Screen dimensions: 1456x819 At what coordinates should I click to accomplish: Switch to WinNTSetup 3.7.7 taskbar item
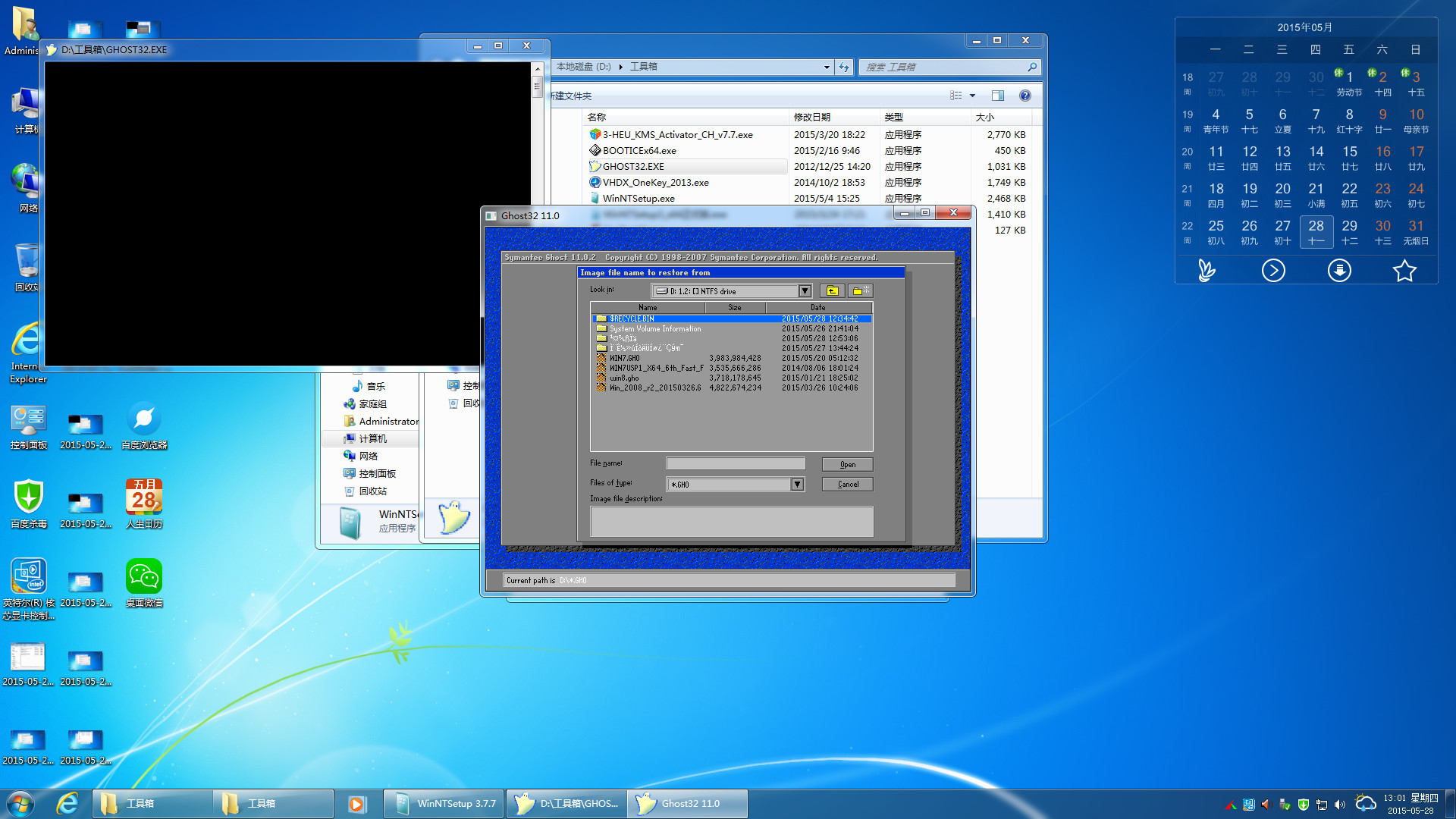click(x=444, y=804)
